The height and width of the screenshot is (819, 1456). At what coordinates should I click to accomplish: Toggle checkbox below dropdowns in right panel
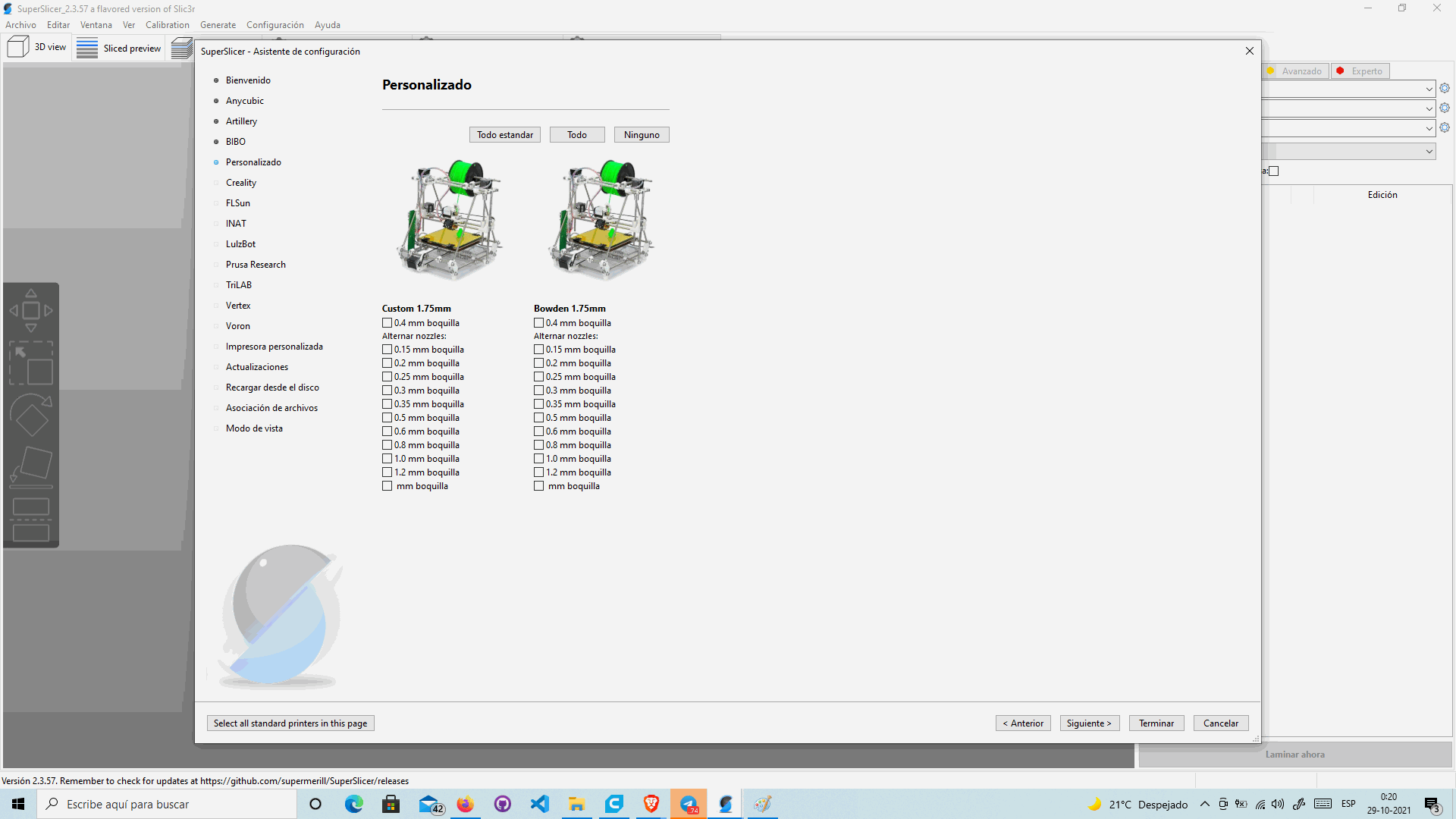pyautogui.click(x=1274, y=171)
